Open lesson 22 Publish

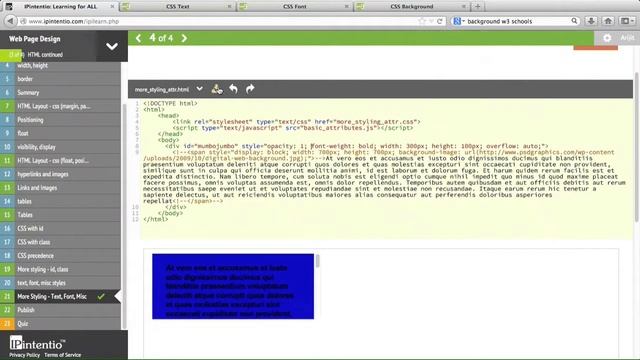point(60,310)
